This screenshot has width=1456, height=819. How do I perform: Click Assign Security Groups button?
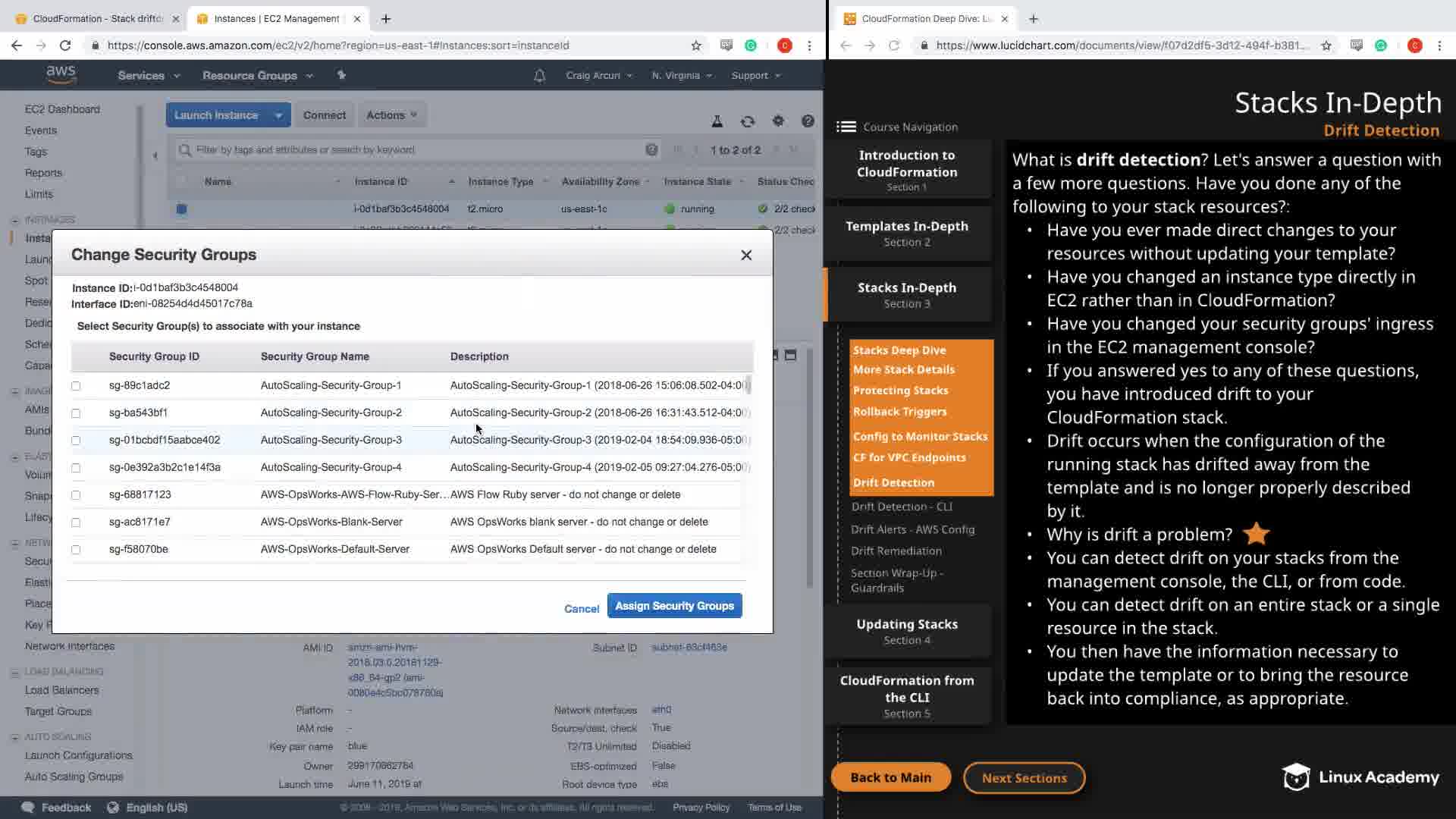pyautogui.click(x=674, y=606)
